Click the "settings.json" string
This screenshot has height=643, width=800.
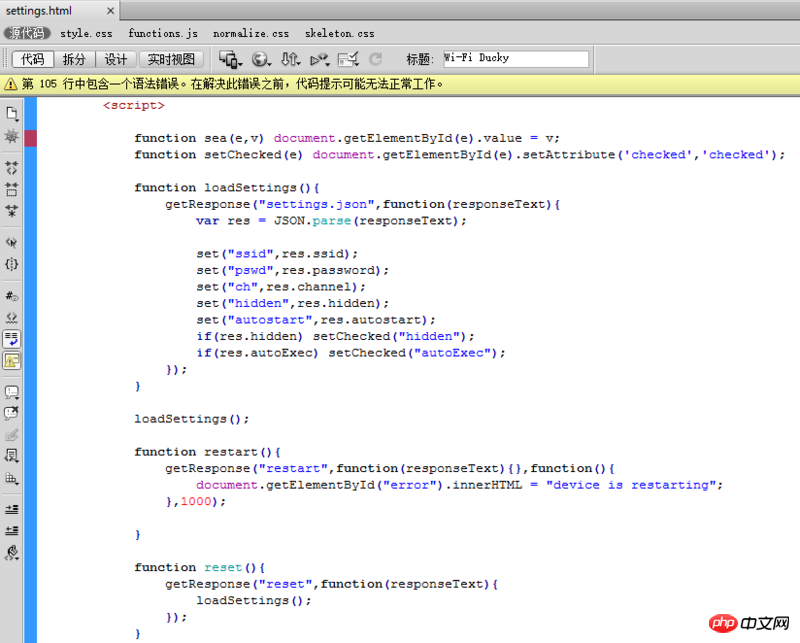click(317, 204)
